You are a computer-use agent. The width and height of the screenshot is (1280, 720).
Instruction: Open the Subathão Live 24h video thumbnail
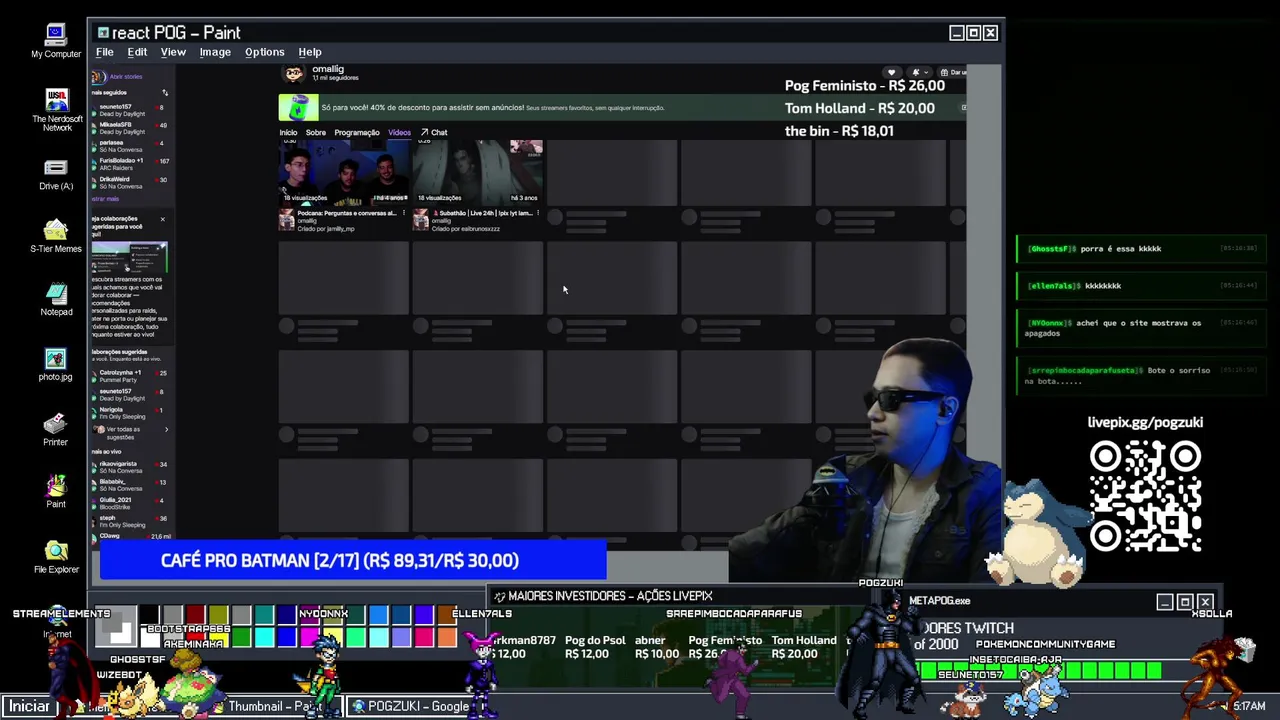[478, 173]
